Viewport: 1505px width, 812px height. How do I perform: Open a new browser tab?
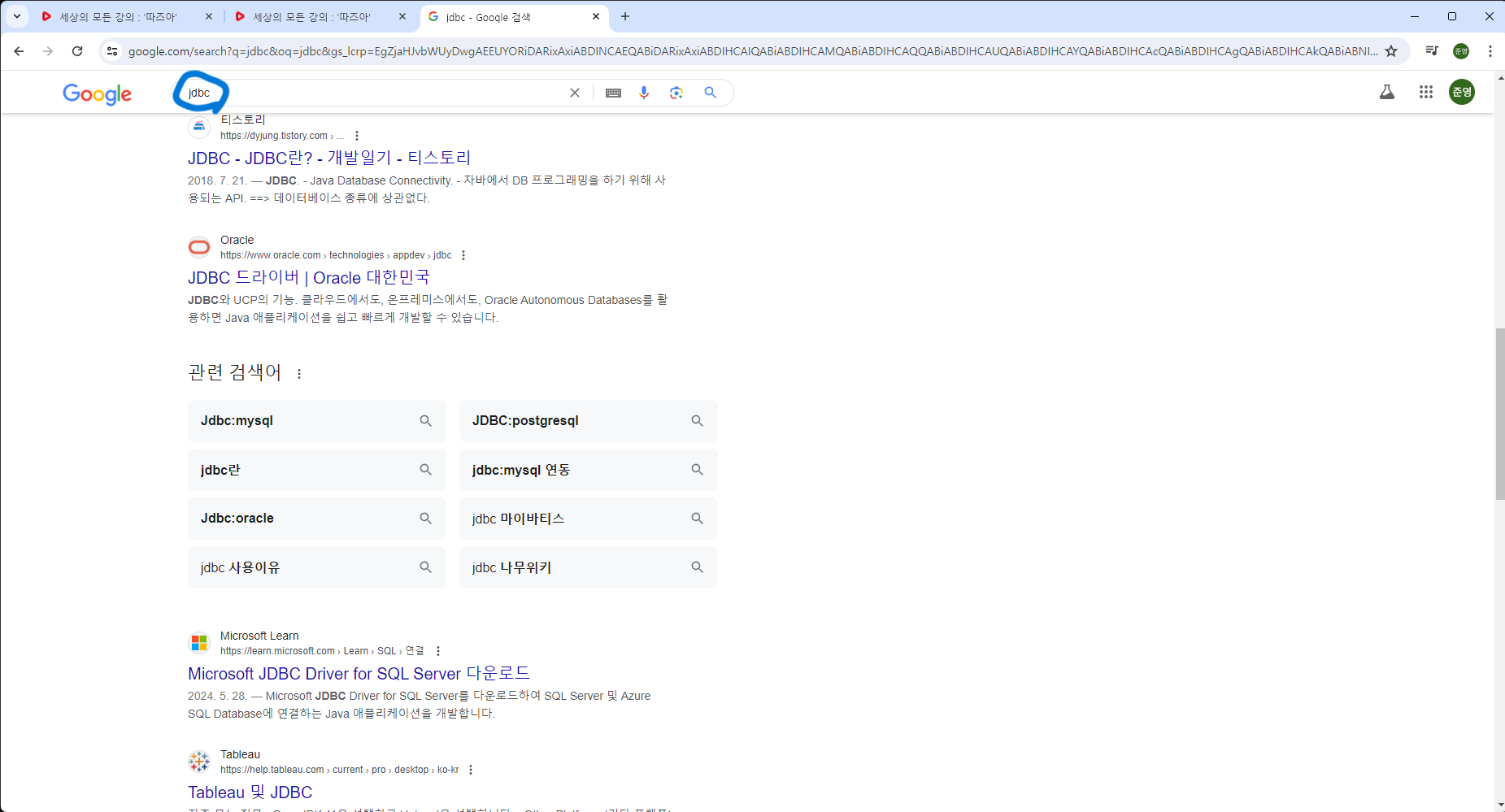coord(624,16)
